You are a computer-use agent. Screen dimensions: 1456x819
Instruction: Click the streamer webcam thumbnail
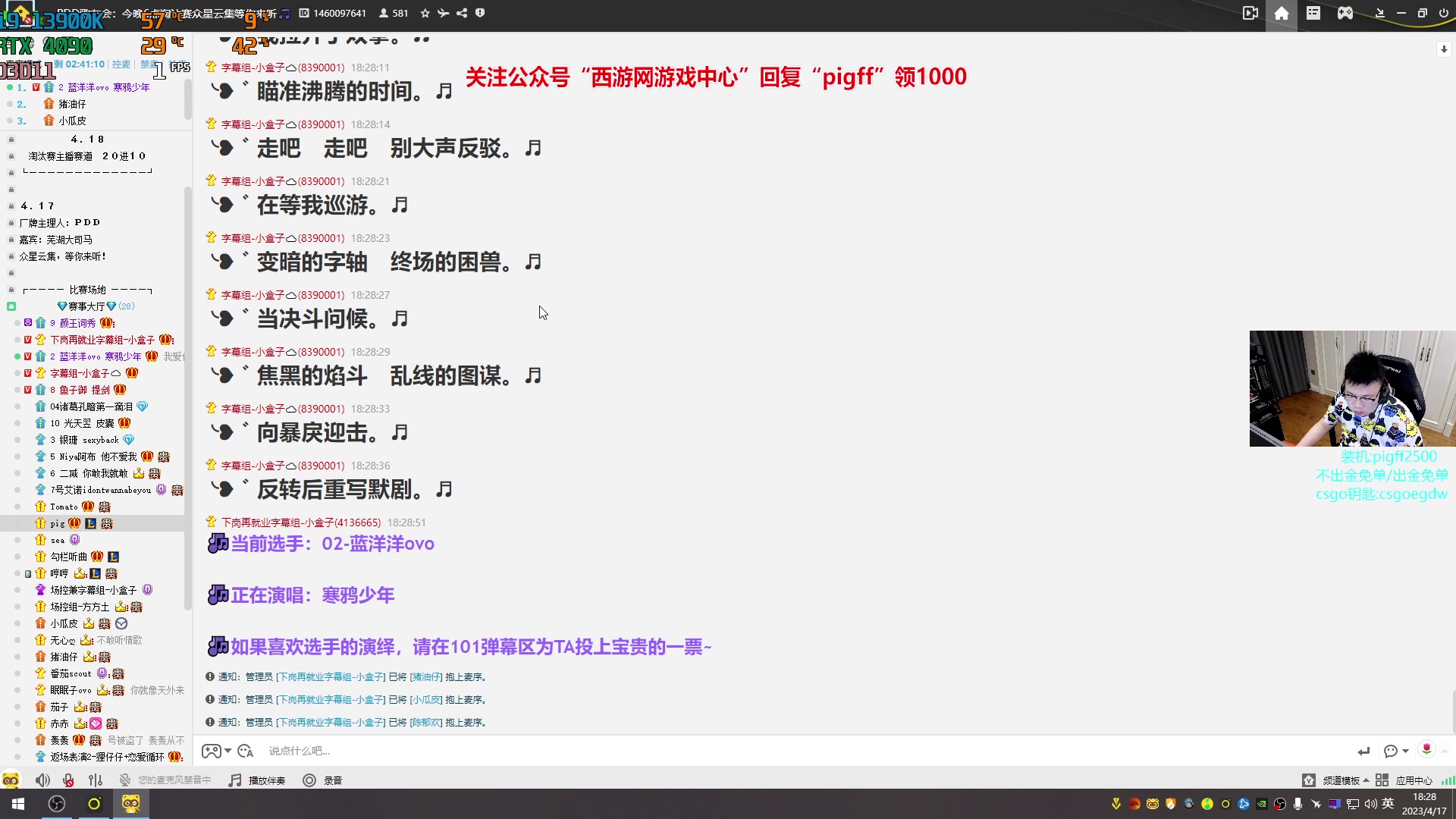pos(1352,388)
